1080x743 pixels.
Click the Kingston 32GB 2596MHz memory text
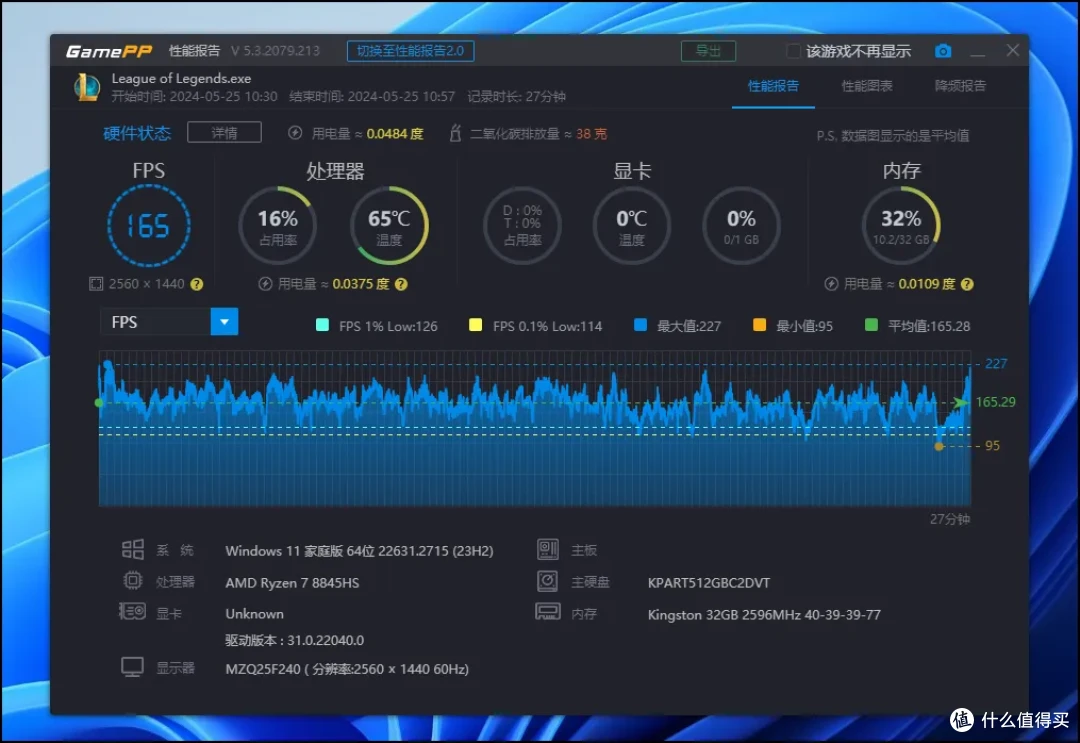(764, 614)
